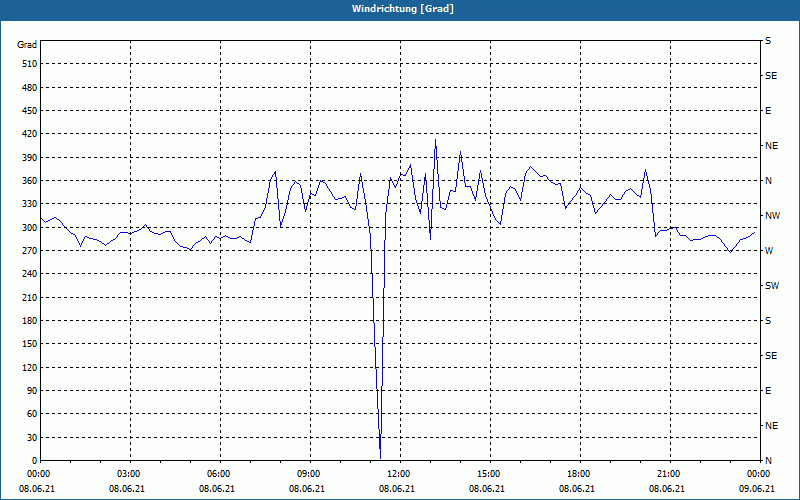Image resolution: width=800 pixels, height=500 pixels.
Task: Click the highest curve peak above 390
Action: [x=435, y=141]
